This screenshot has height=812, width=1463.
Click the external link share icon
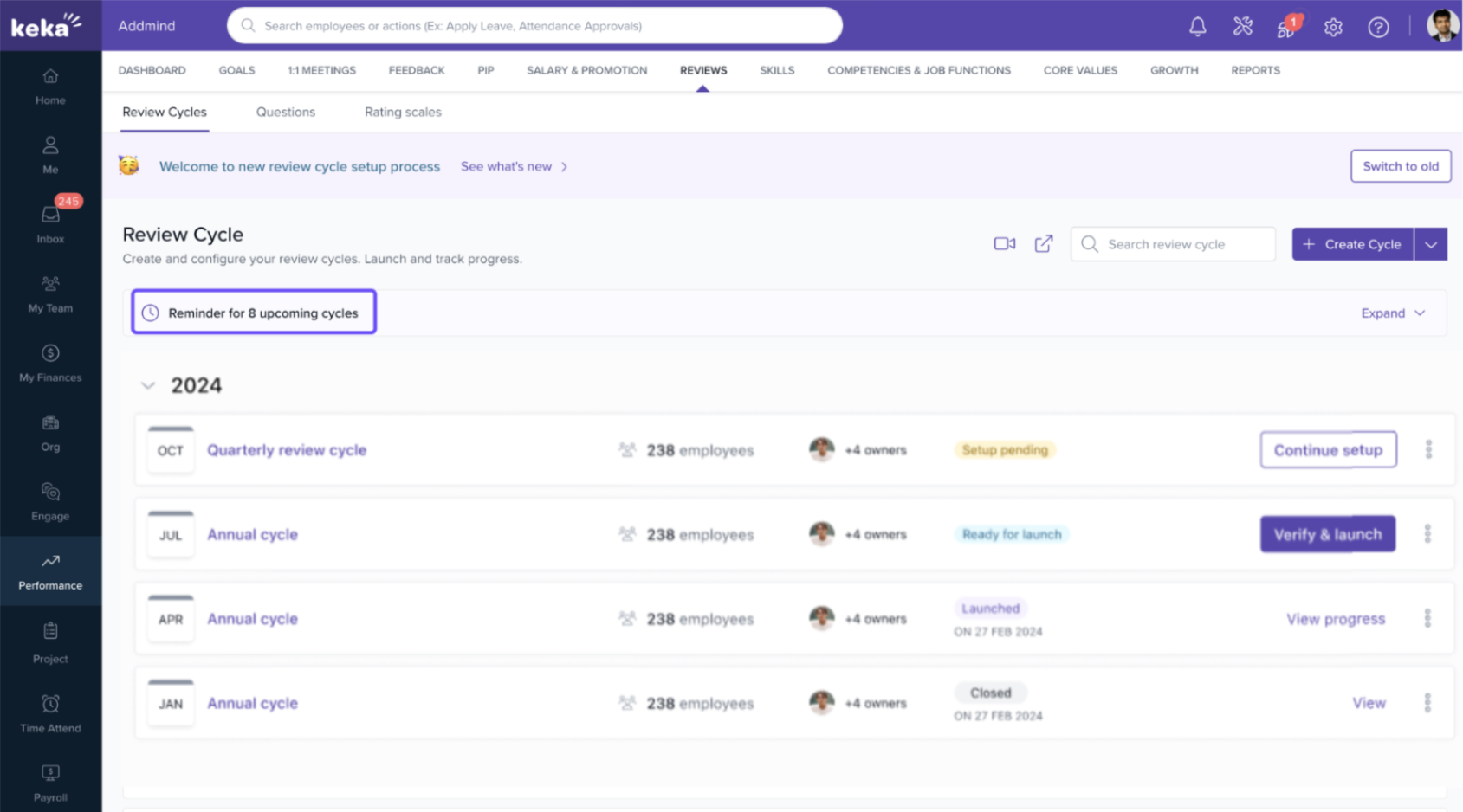point(1043,244)
